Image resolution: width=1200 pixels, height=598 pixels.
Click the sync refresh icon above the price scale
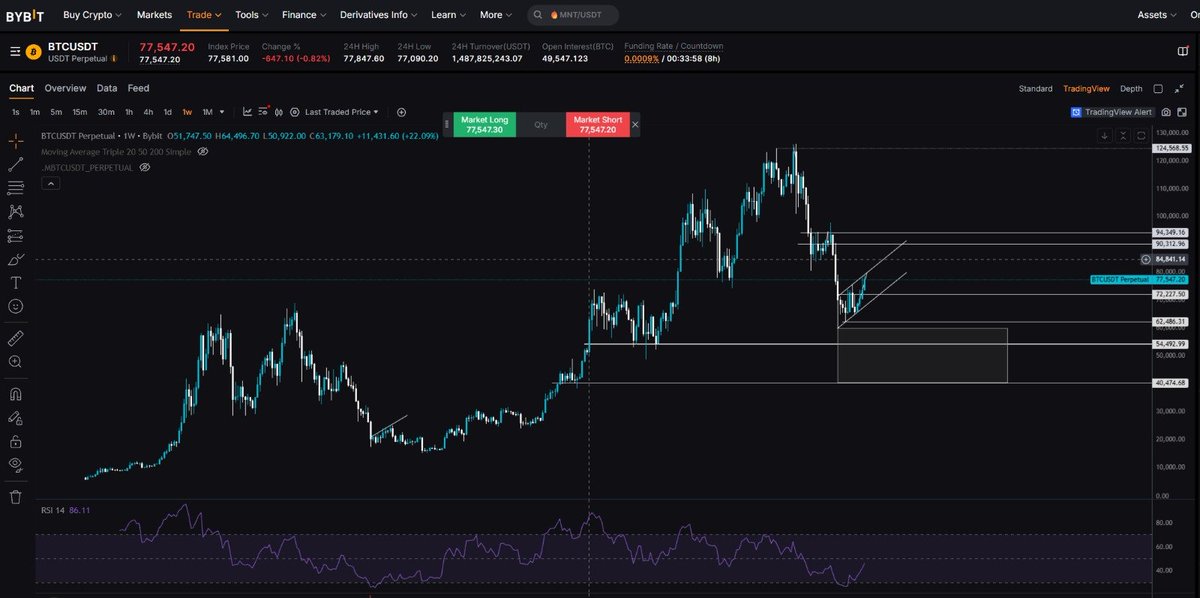[x=1141, y=136]
